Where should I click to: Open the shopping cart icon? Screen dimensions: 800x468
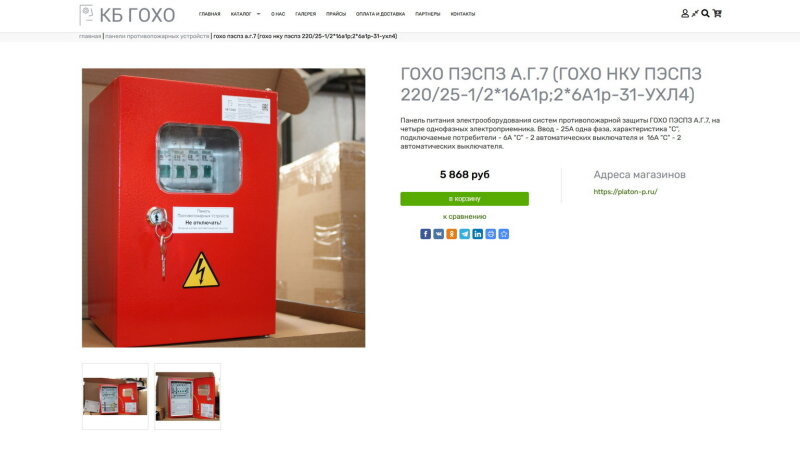[x=717, y=13]
